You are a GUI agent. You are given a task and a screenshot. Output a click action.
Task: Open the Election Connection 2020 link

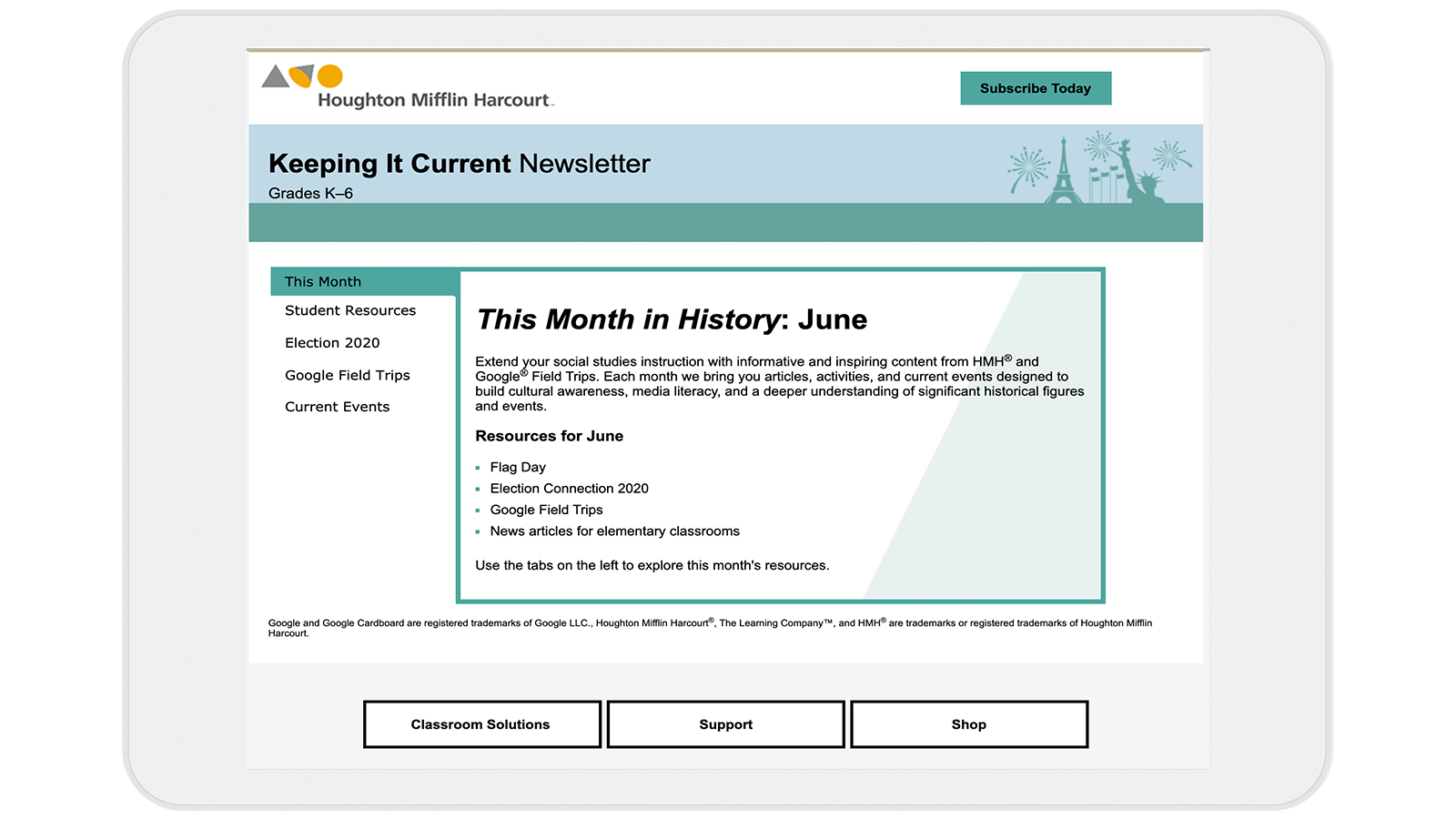point(569,489)
